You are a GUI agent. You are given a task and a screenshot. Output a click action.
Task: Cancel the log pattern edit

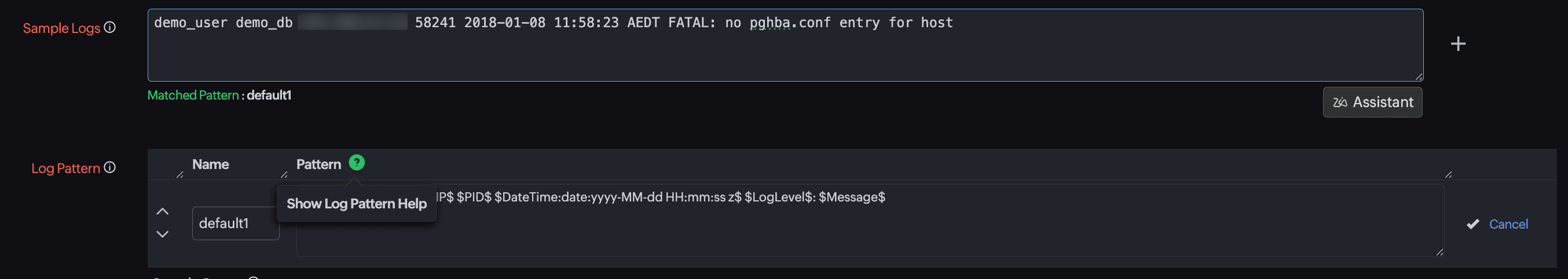pyautogui.click(x=1508, y=224)
